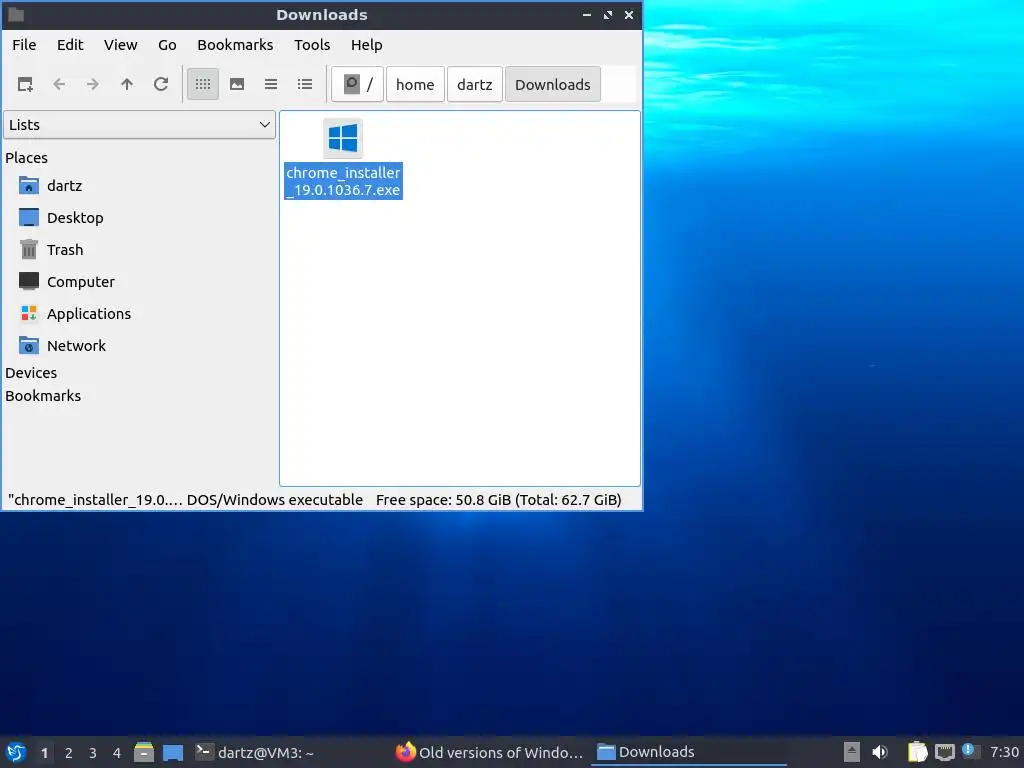The width and height of the screenshot is (1024, 768).
Task: Click Downloads path bar button
Action: click(552, 84)
